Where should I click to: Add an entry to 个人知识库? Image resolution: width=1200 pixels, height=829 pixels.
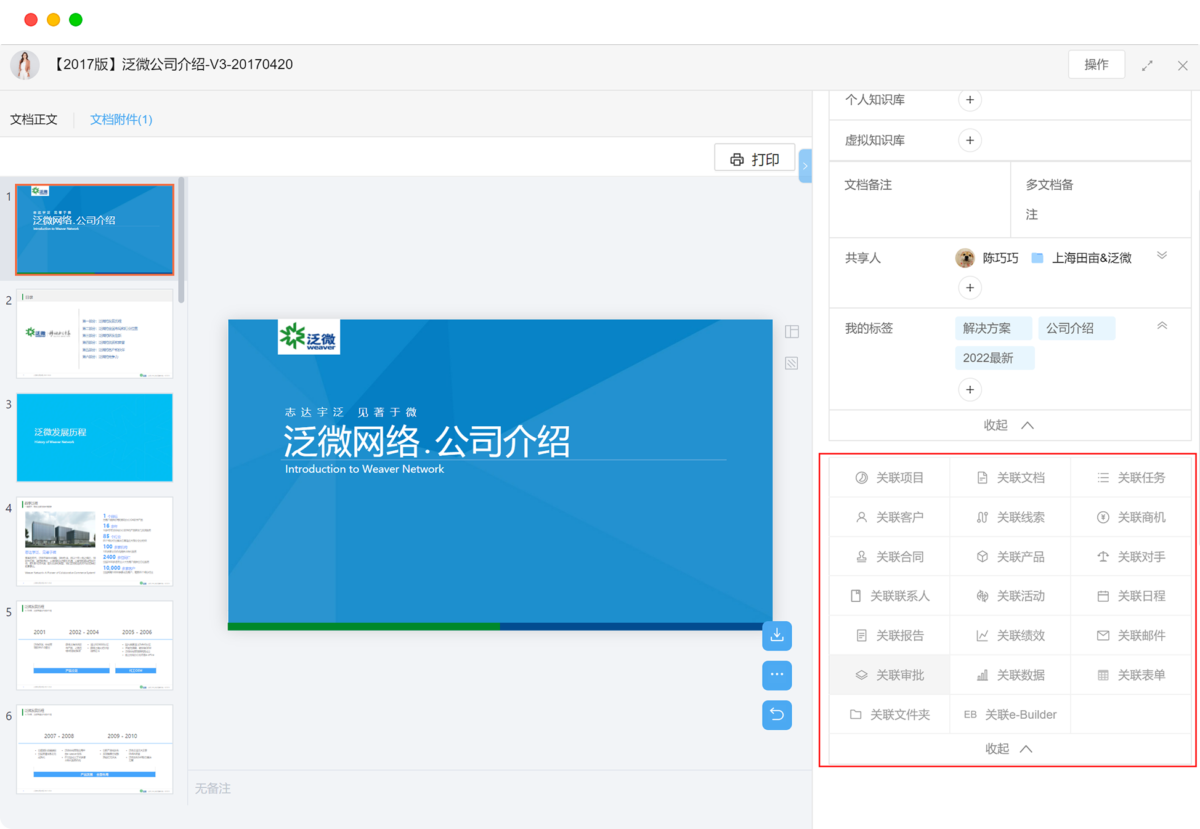point(970,100)
